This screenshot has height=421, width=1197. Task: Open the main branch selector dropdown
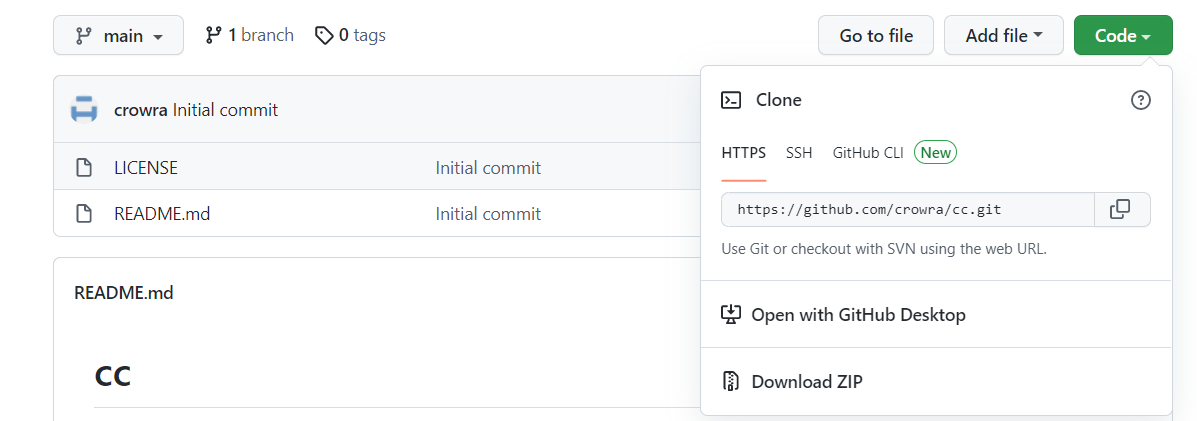(118, 36)
